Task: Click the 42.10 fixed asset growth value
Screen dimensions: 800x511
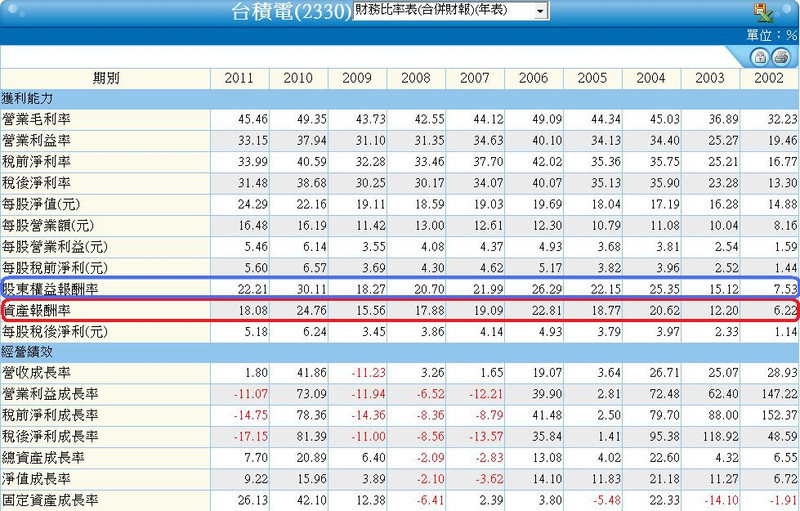Action: point(312,501)
